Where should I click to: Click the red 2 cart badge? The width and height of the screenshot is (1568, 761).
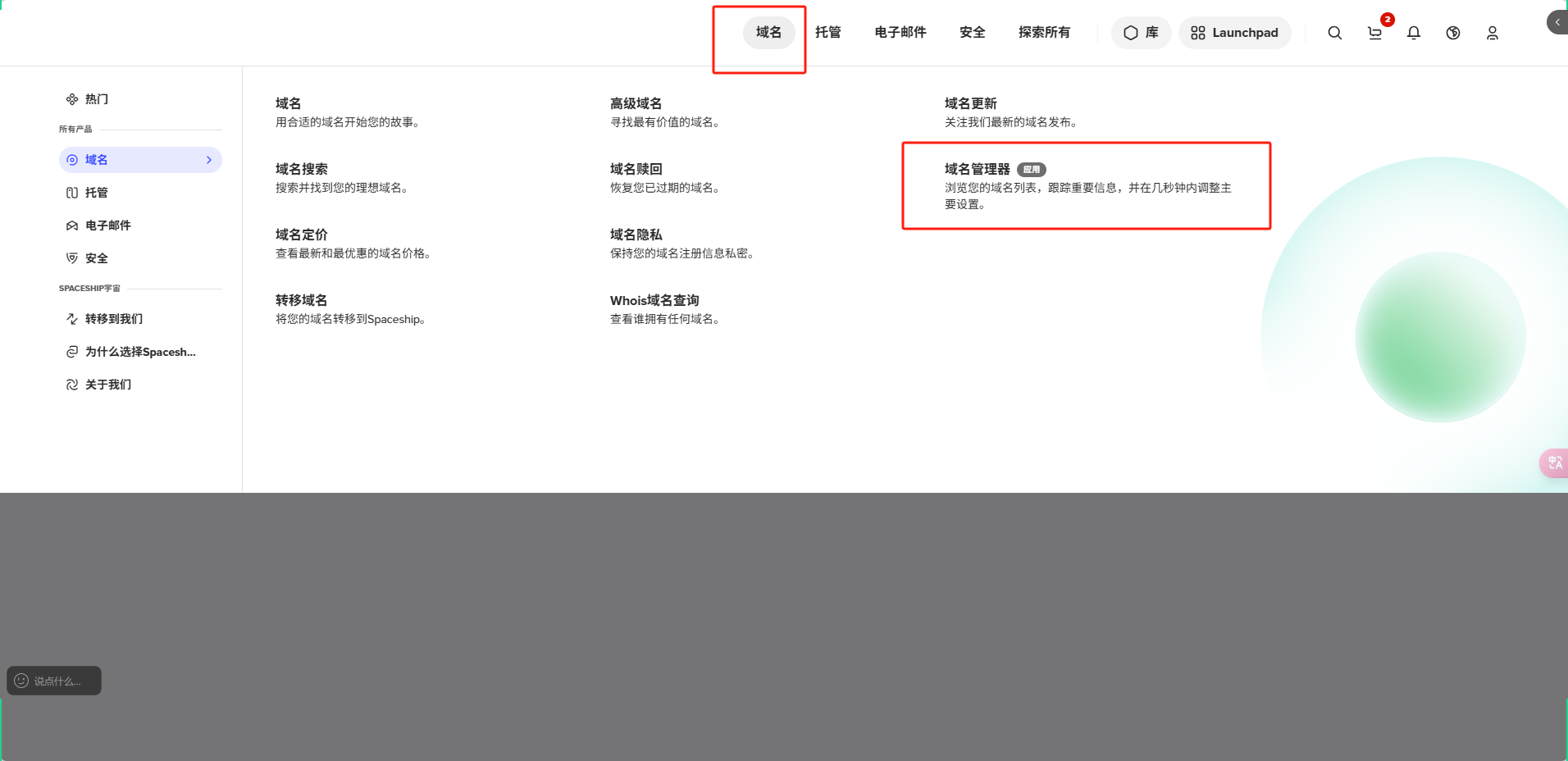(1388, 20)
